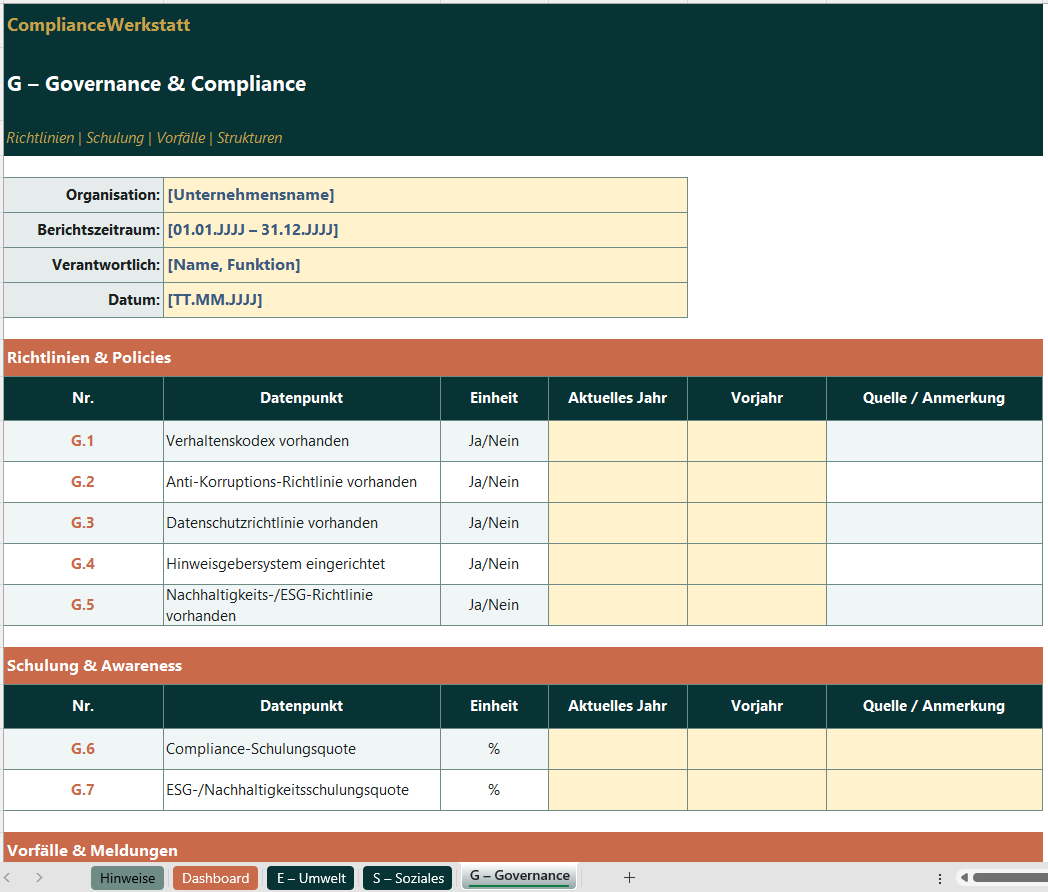Click G.4 Hinweisgebersystem Vorjahr cell
This screenshot has width=1048, height=892.
click(x=756, y=564)
